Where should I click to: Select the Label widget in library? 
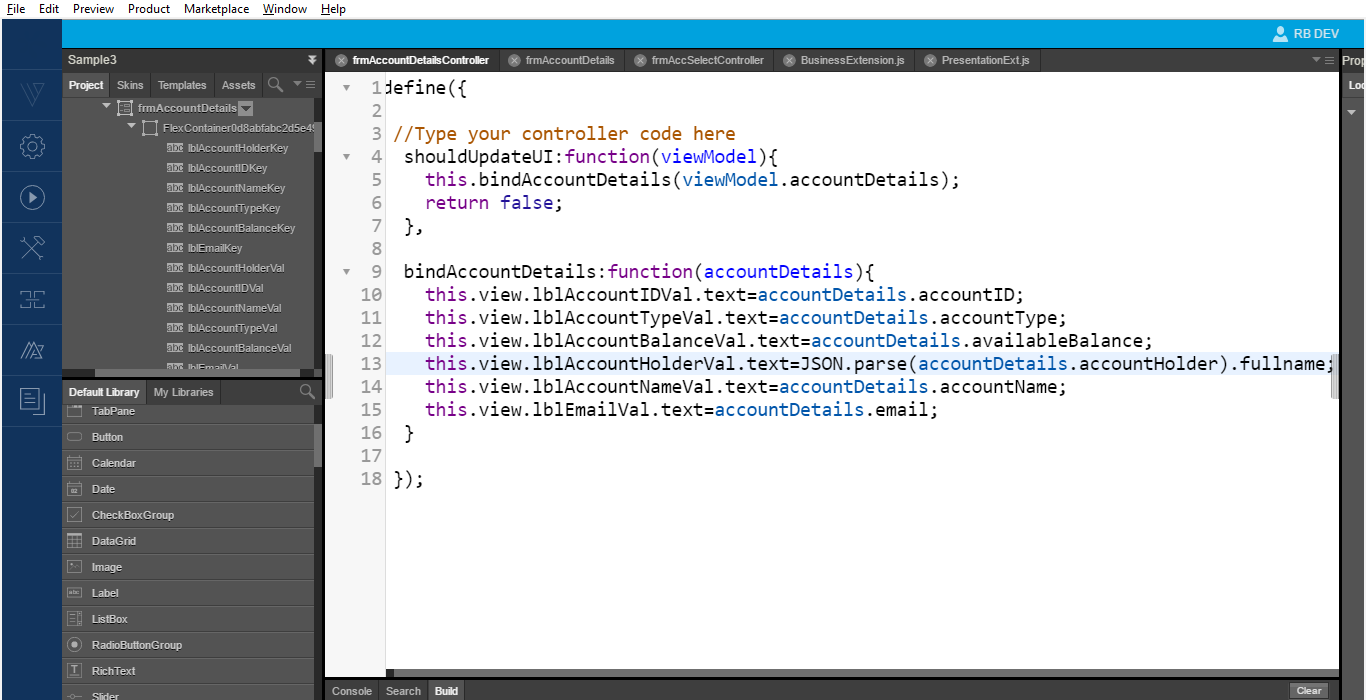[188, 593]
